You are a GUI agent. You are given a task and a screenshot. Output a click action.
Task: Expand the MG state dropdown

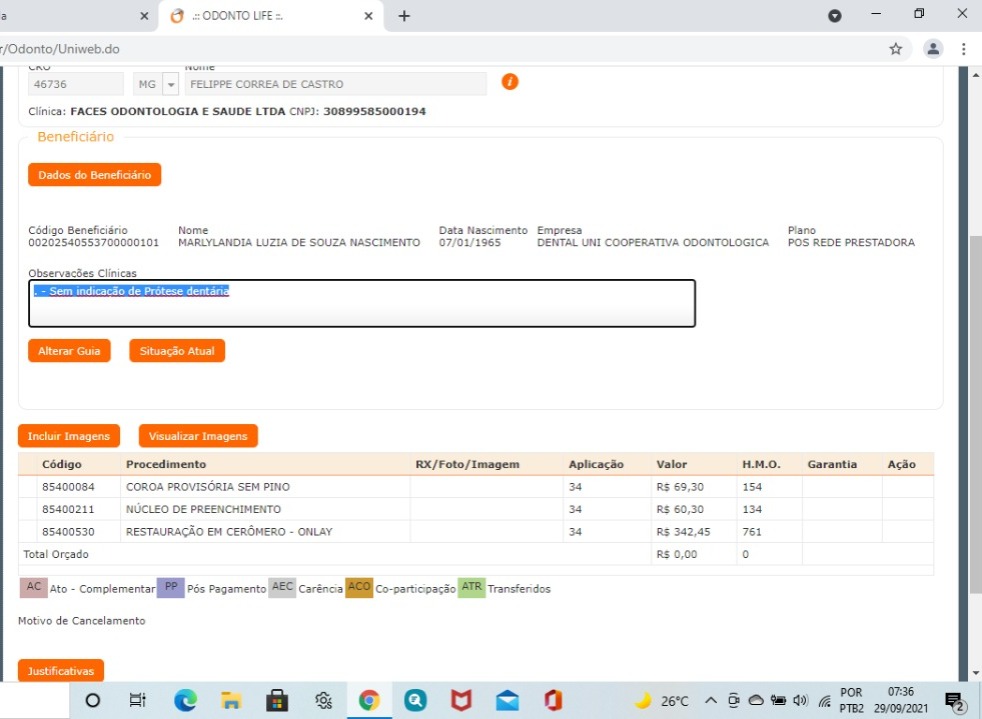(170, 85)
